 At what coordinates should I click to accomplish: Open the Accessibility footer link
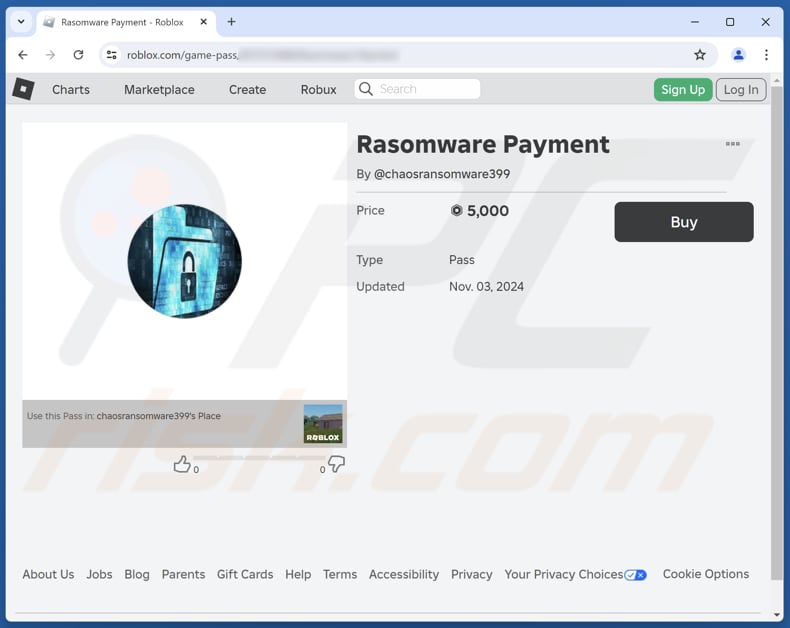404,574
